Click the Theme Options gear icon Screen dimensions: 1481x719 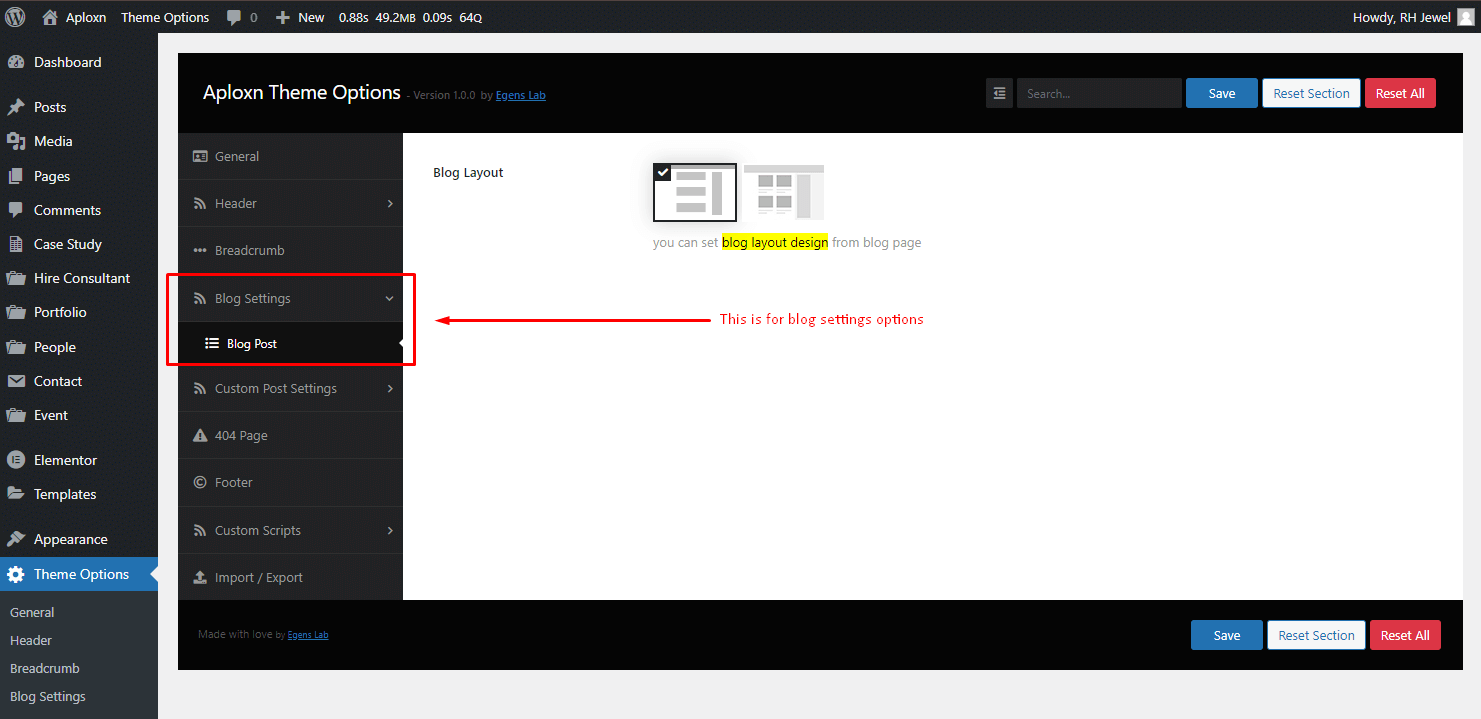16,574
